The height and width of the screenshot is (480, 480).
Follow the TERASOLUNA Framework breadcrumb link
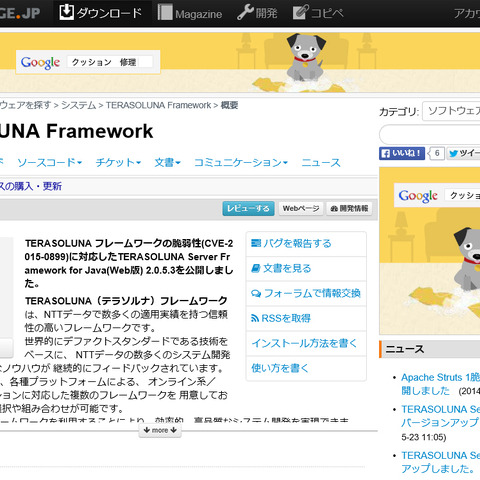click(158, 105)
